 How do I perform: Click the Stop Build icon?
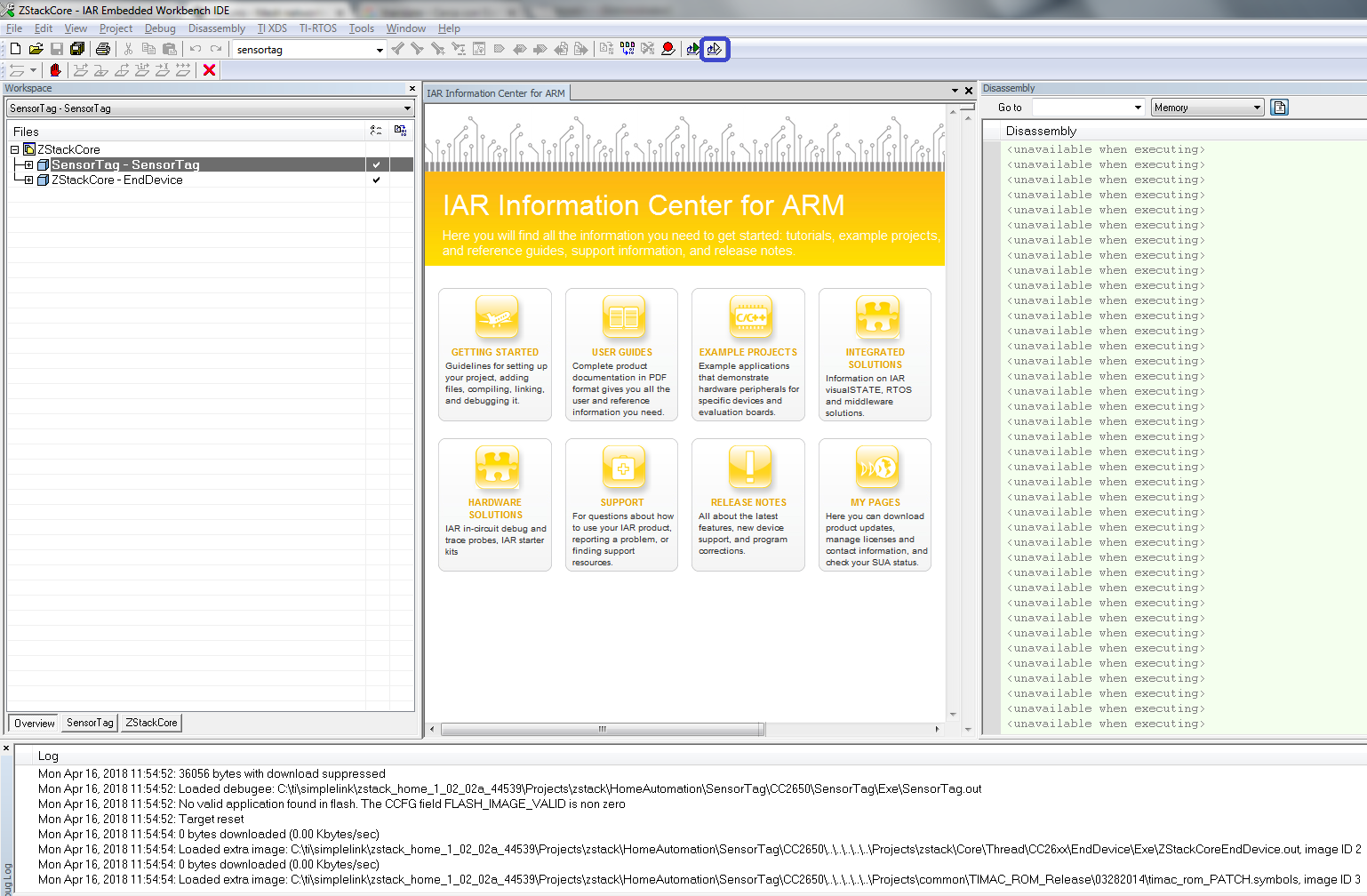[x=648, y=49]
